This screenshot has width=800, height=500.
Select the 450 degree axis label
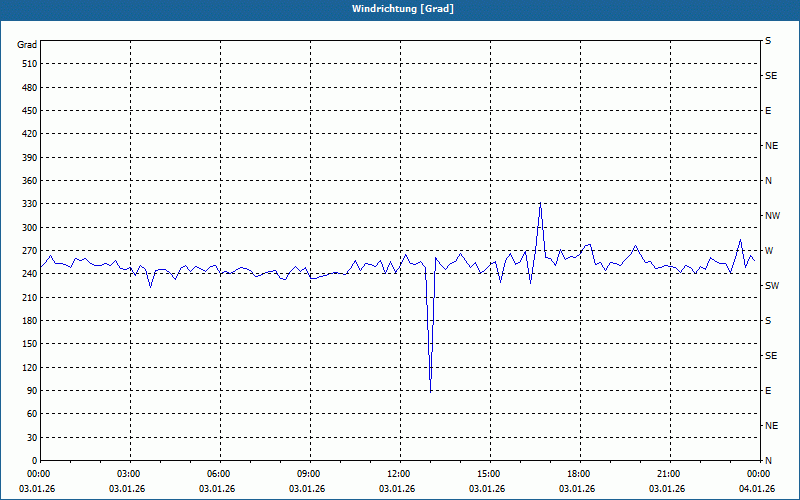click(x=30, y=111)
